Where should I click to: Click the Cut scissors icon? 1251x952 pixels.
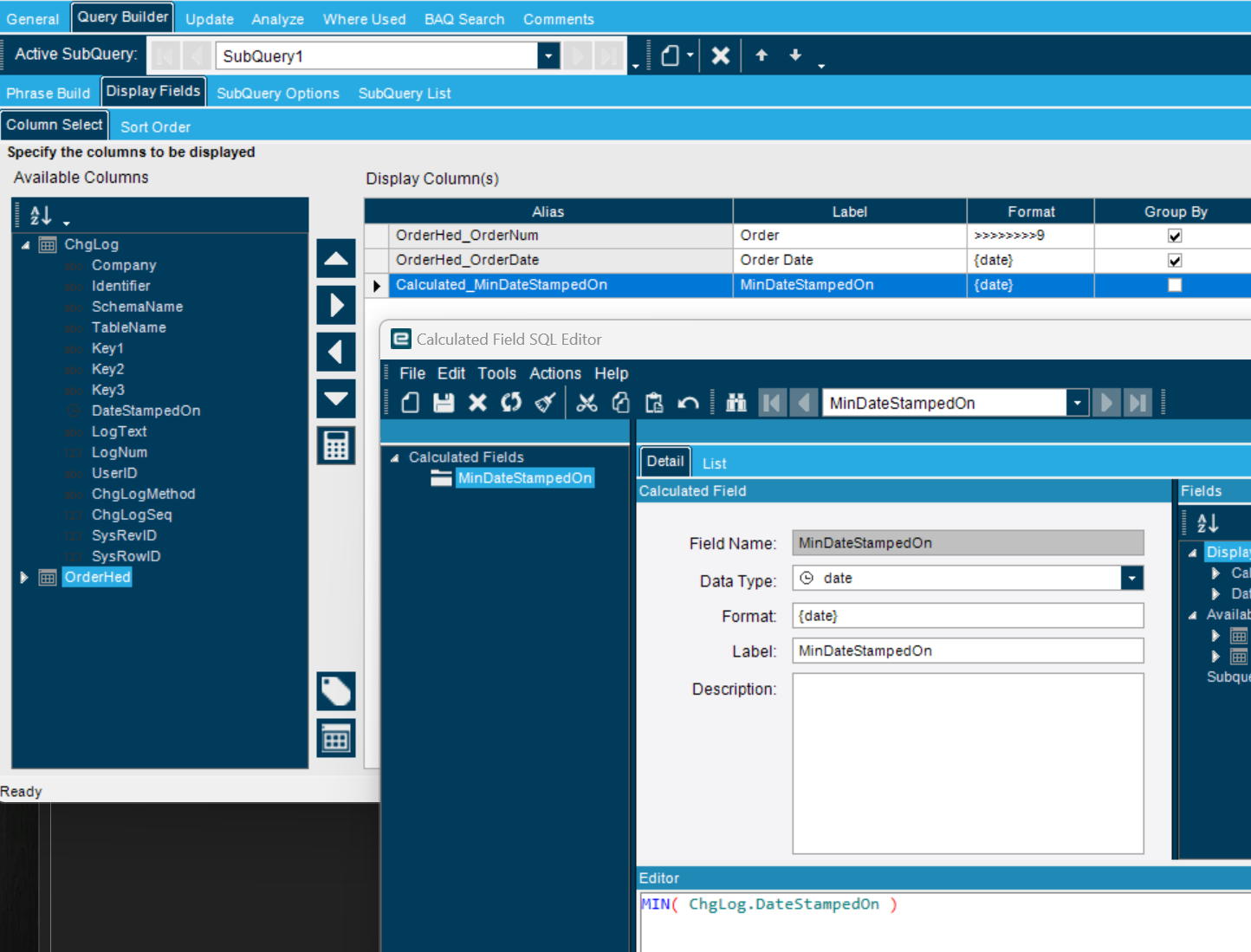pos(587,403)
